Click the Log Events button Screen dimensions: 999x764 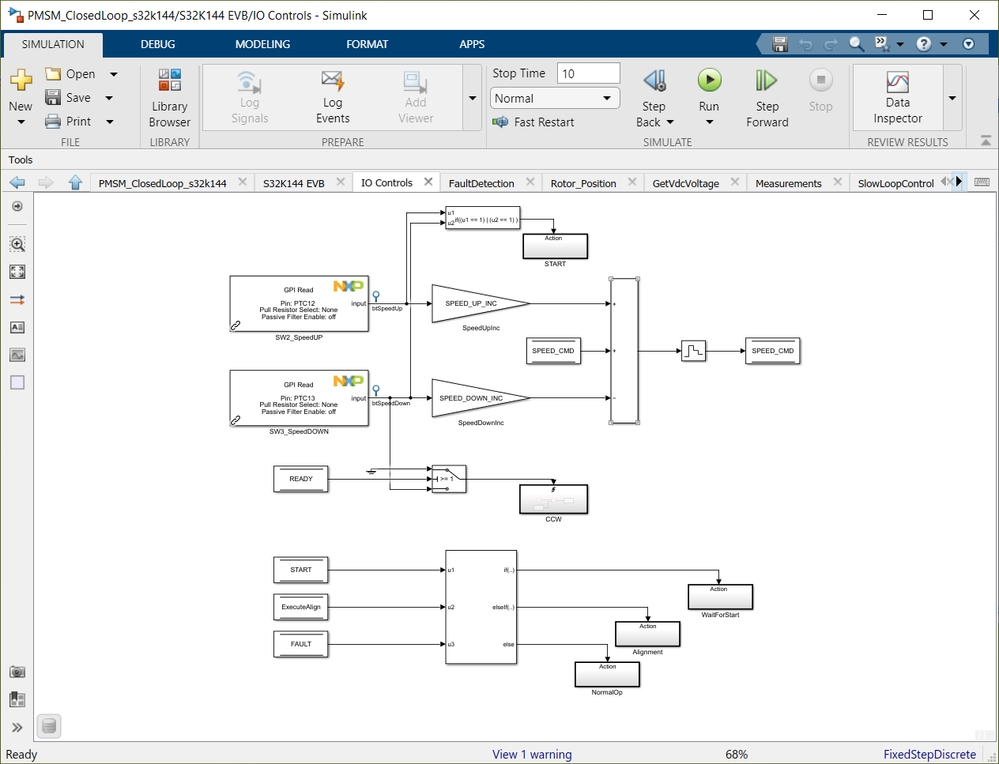pyautogui.click(x=333, y=97)
